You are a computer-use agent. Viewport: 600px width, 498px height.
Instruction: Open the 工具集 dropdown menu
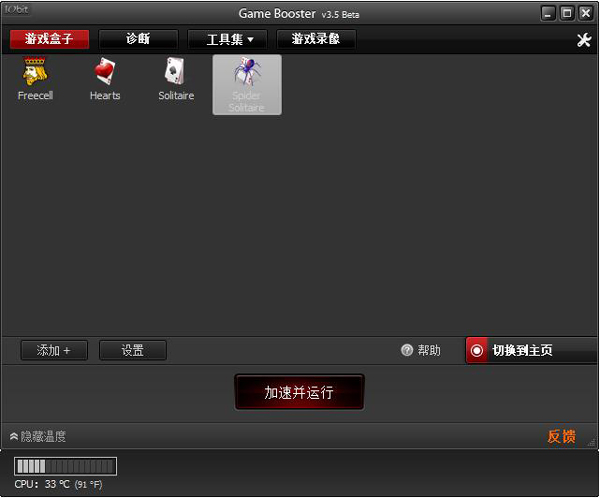tap(227, 39)
